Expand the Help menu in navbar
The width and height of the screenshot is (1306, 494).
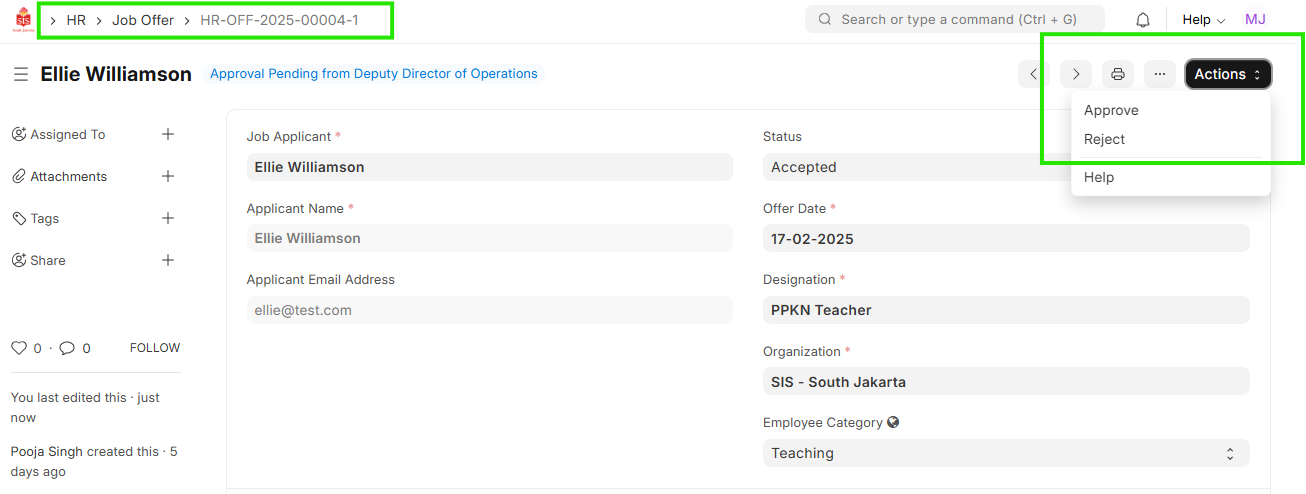pos(1203,20)
